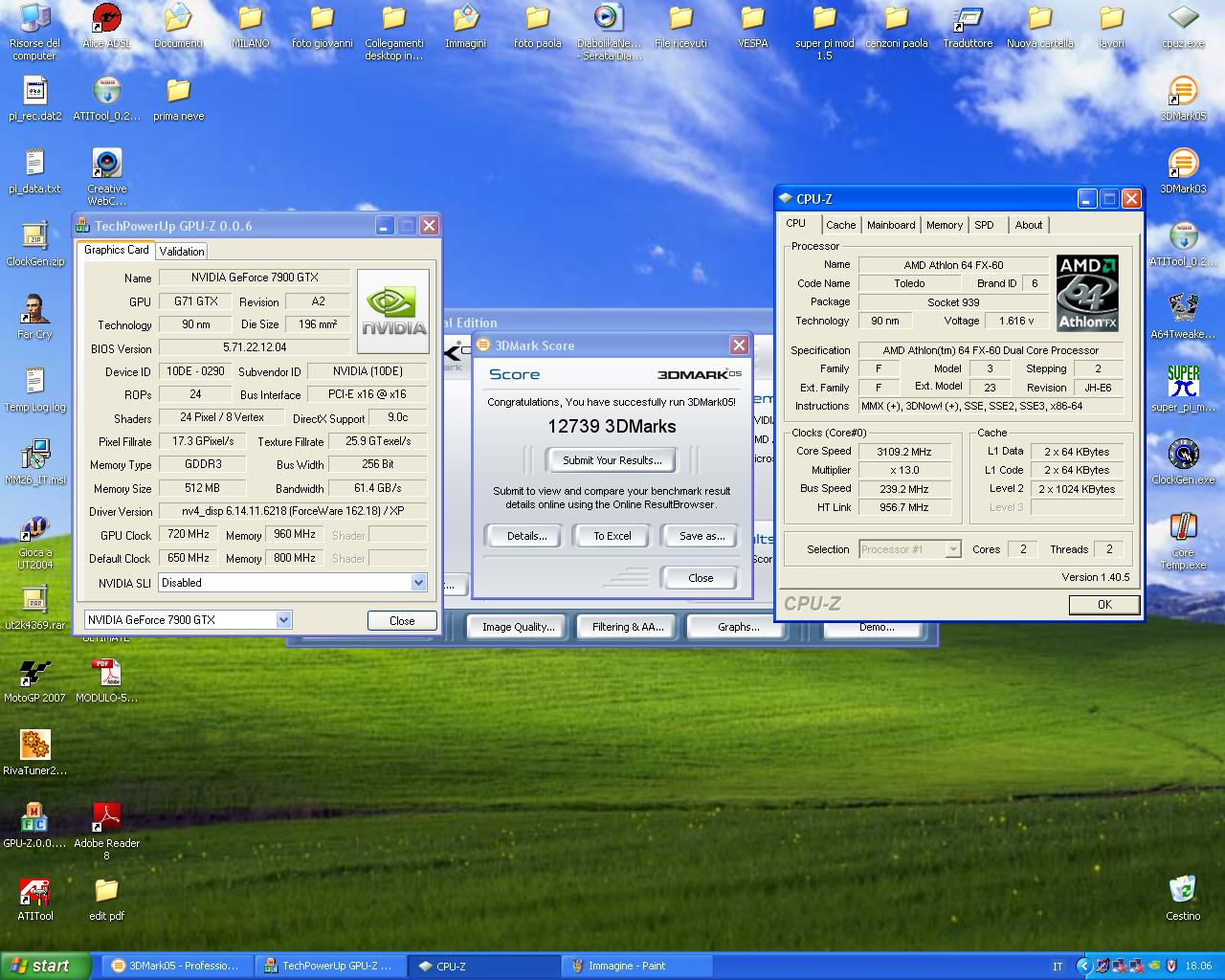Open the A64Tweaker desktop icon
This screenshot has width=1225, height=980.
tap(1183, 318)
